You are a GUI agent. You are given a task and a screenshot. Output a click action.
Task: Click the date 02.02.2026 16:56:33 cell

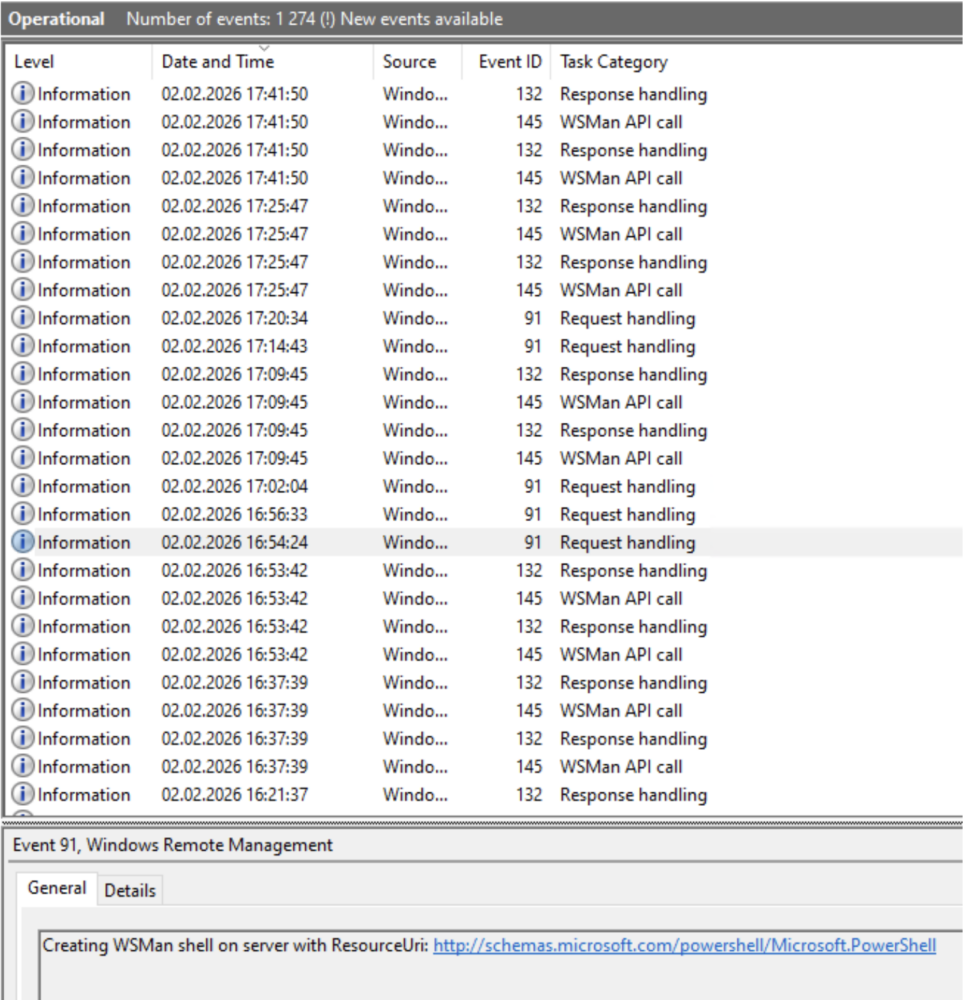(x=235, y=514)
